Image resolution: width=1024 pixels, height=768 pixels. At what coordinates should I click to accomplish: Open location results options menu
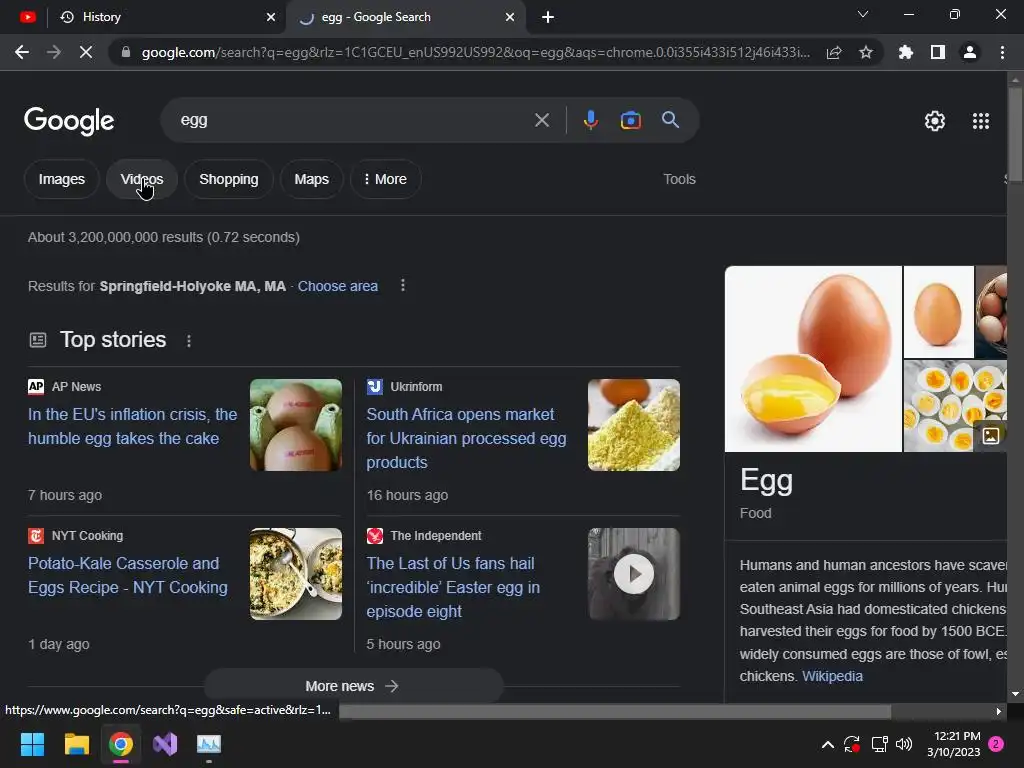click(403, 285)
